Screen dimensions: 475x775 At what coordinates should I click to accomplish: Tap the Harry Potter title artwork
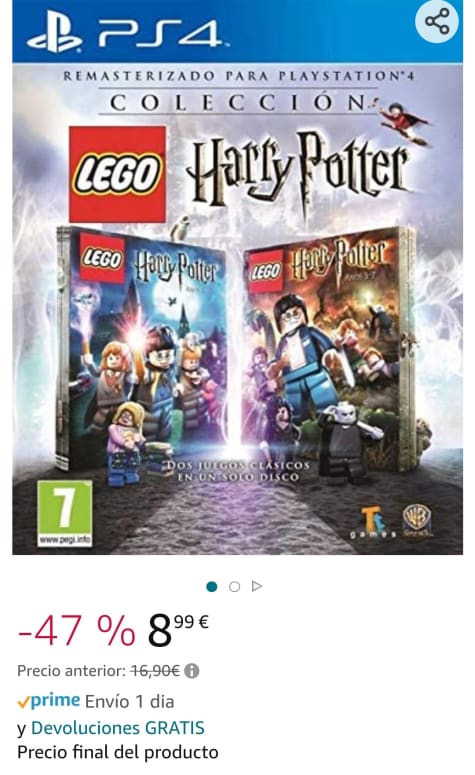298,170
